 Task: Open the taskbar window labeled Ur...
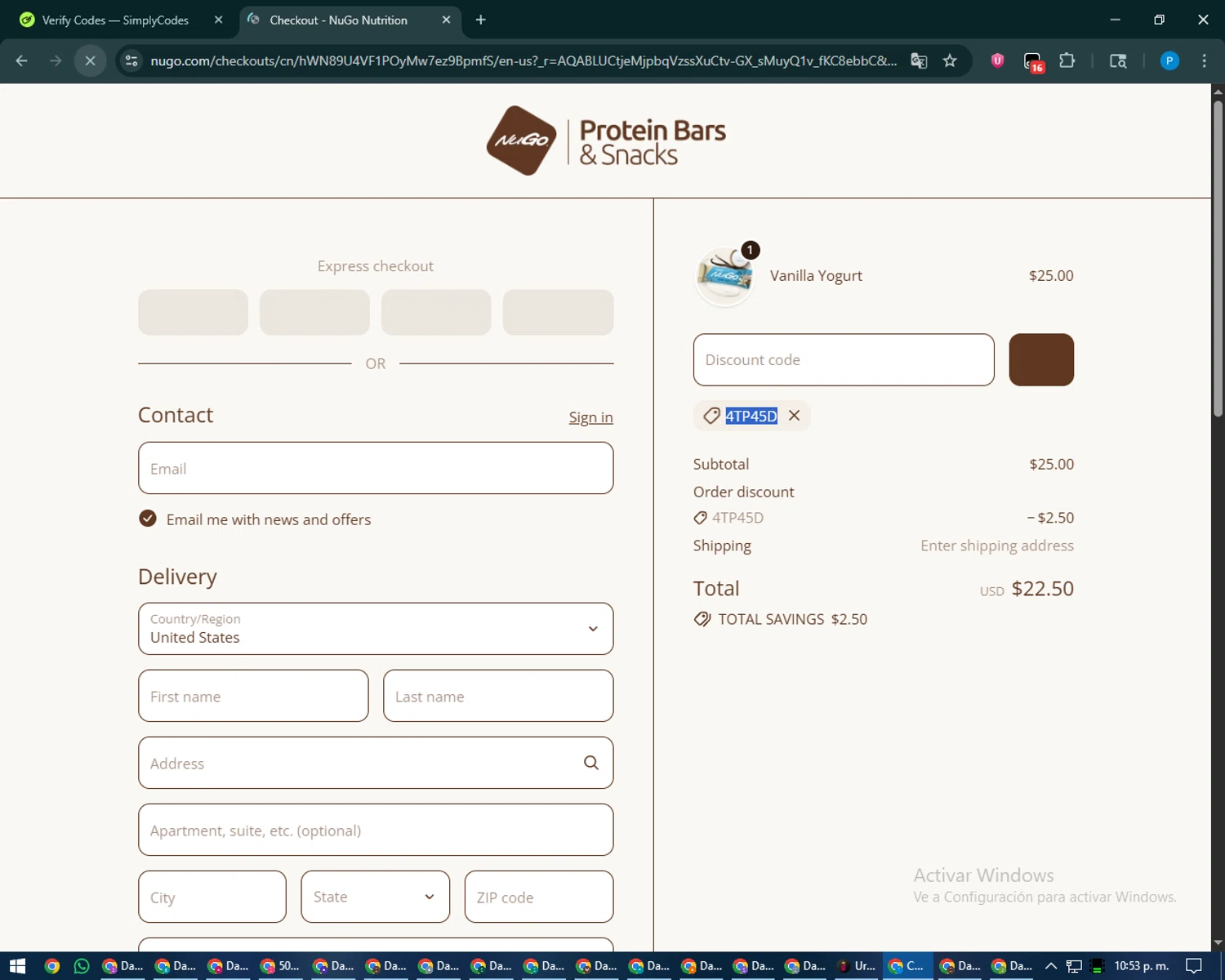point(856,966)
